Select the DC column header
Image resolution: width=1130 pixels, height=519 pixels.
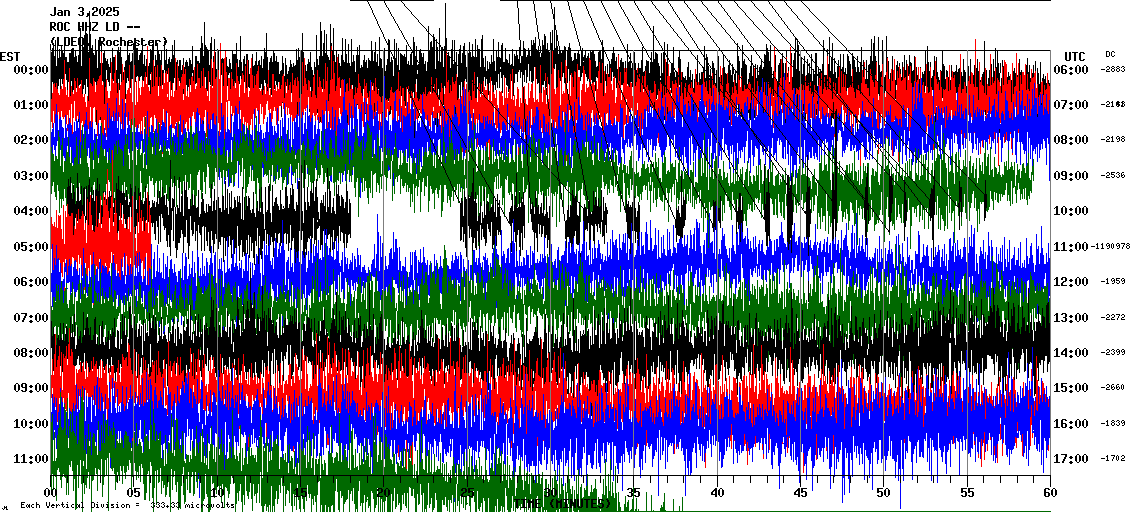tap(1110, 54)
